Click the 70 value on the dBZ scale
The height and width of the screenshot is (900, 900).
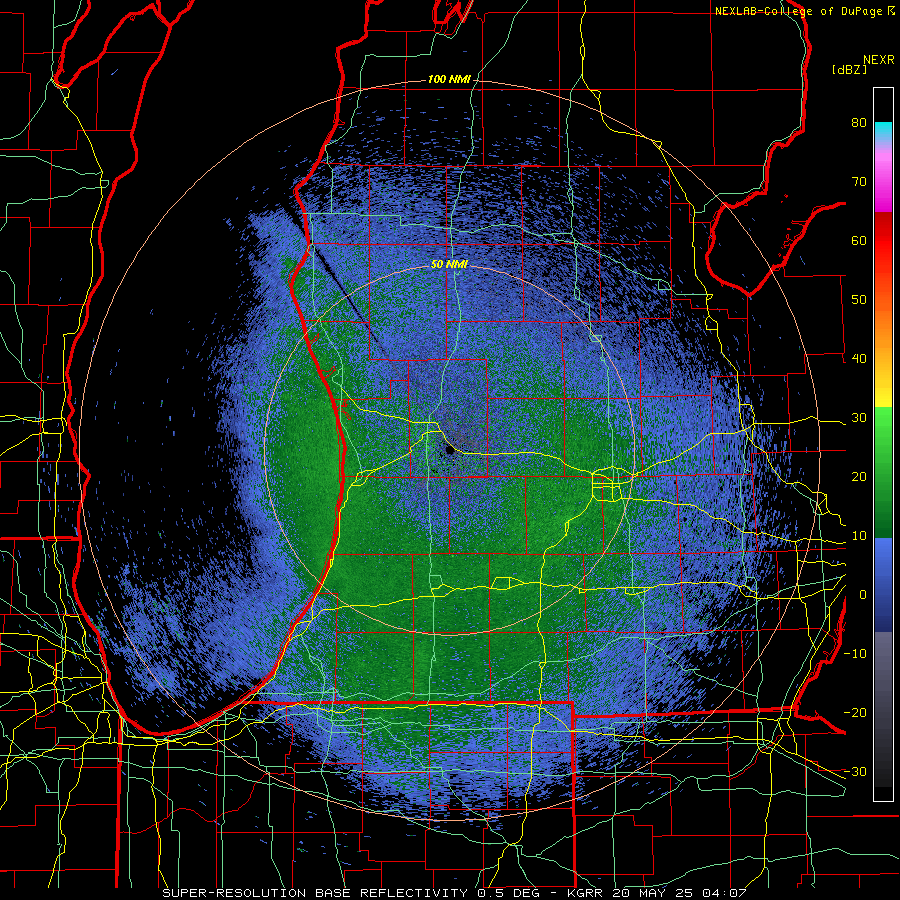click(859, 182)
